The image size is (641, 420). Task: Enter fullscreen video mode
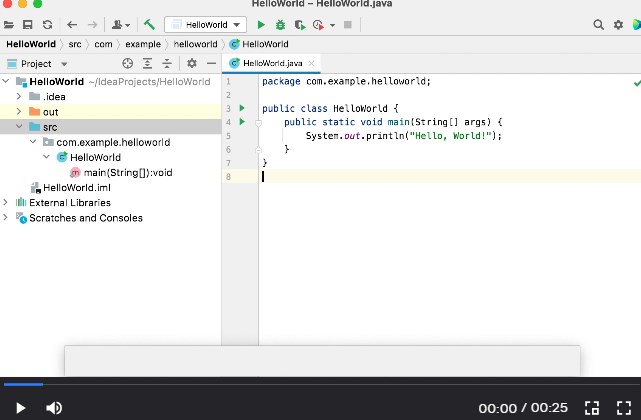click(x=624, y=408)
